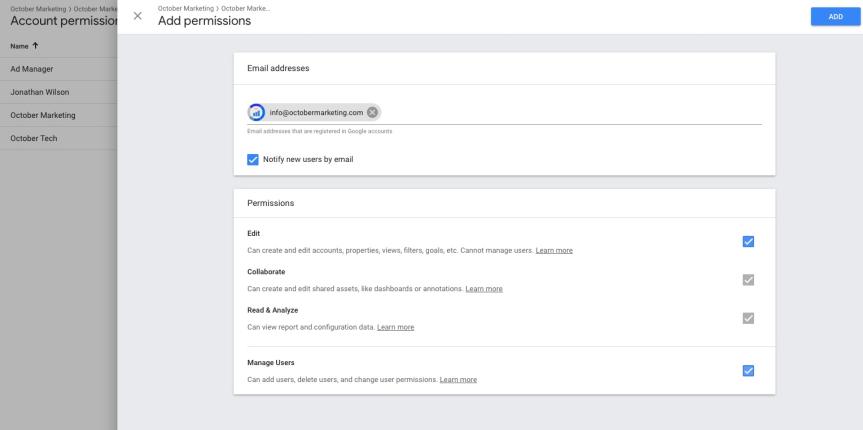Open Learn more link for Edit permission
This screenshot has width=863, height=430.
(x=554, y=250)
